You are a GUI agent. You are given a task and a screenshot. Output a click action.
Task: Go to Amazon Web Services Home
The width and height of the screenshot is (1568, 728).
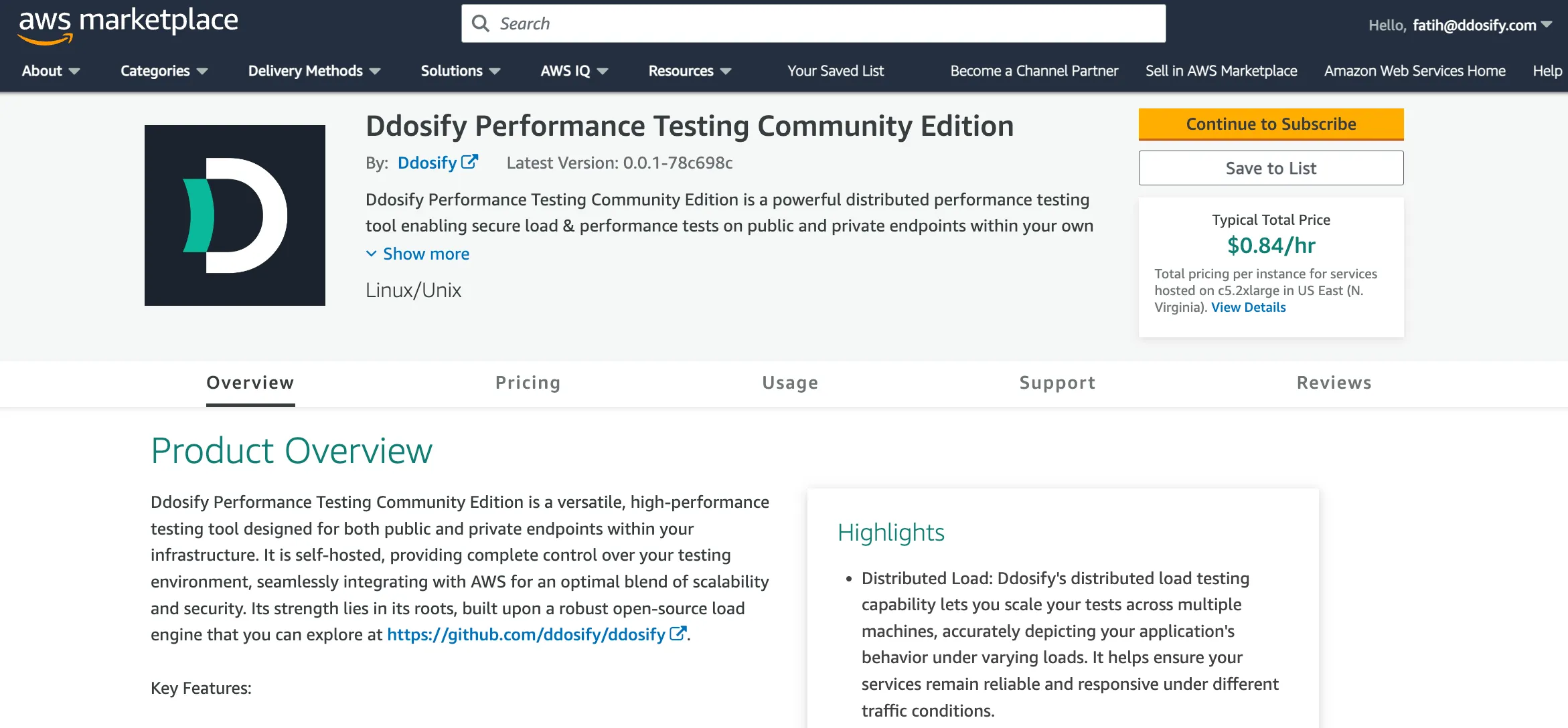click(1415, 71)
